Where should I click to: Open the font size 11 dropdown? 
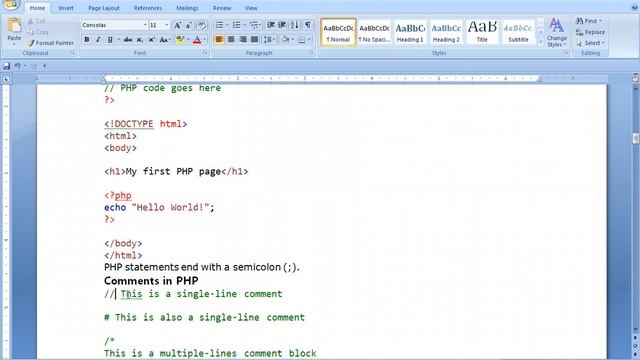click(167, 25)
